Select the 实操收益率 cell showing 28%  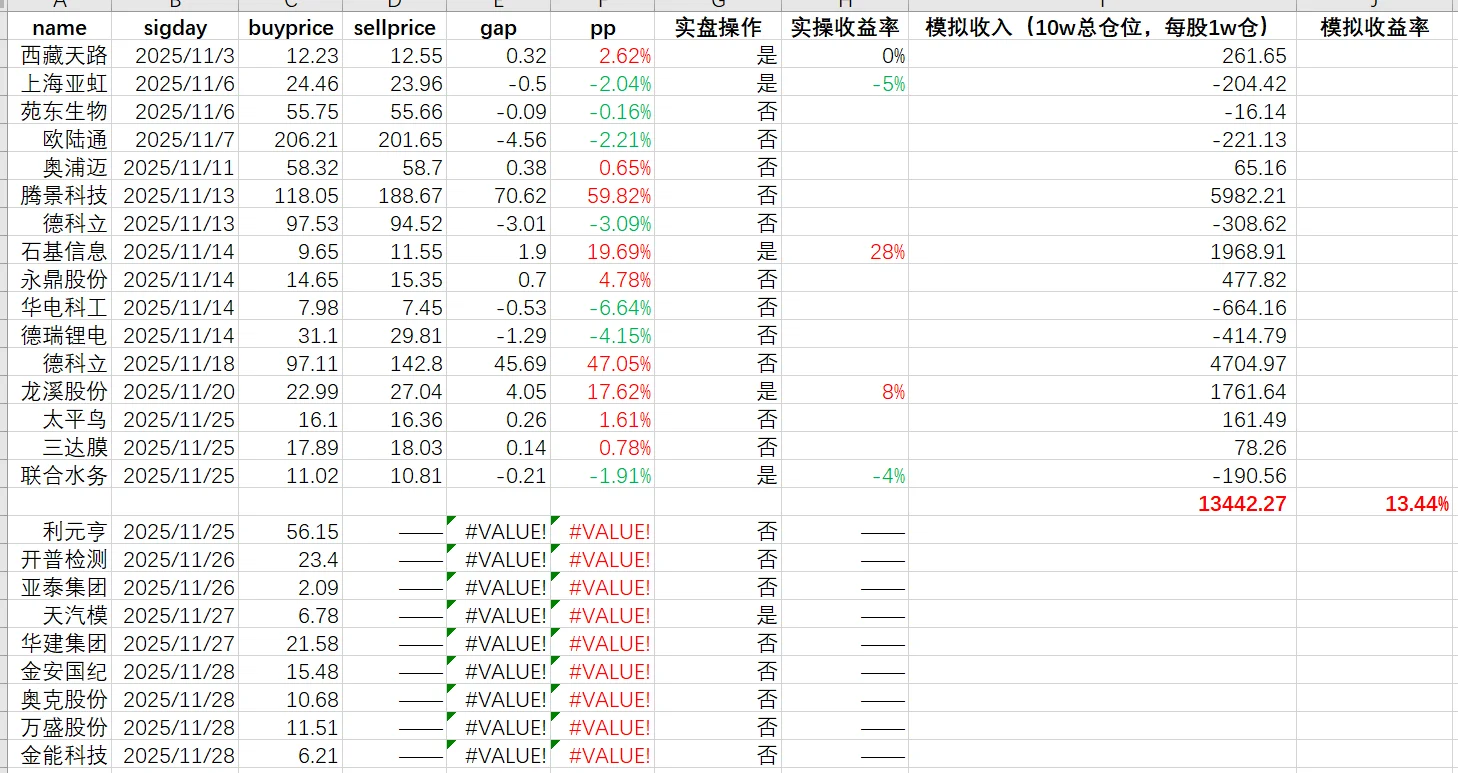(x=844, y=251)
